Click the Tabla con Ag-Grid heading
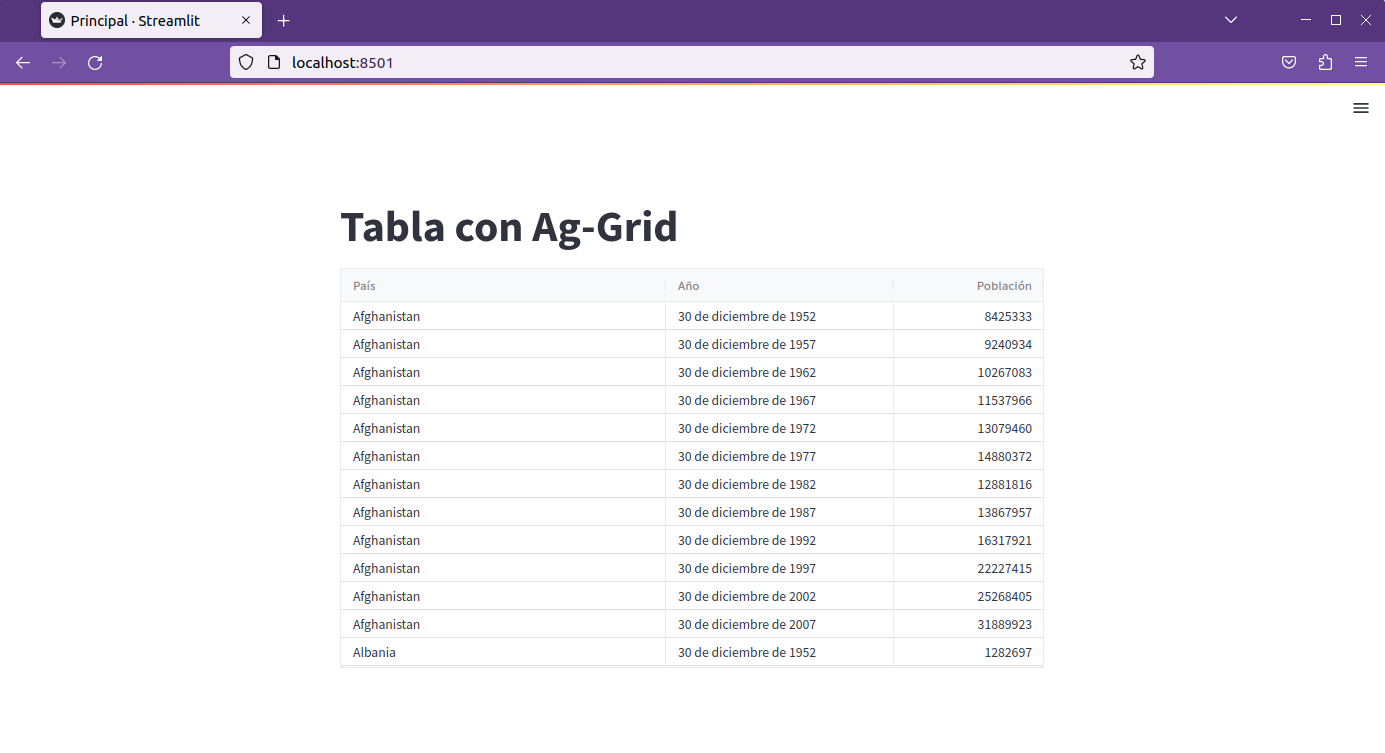Screen dimensions: 1385x753 tap(509, 227)
